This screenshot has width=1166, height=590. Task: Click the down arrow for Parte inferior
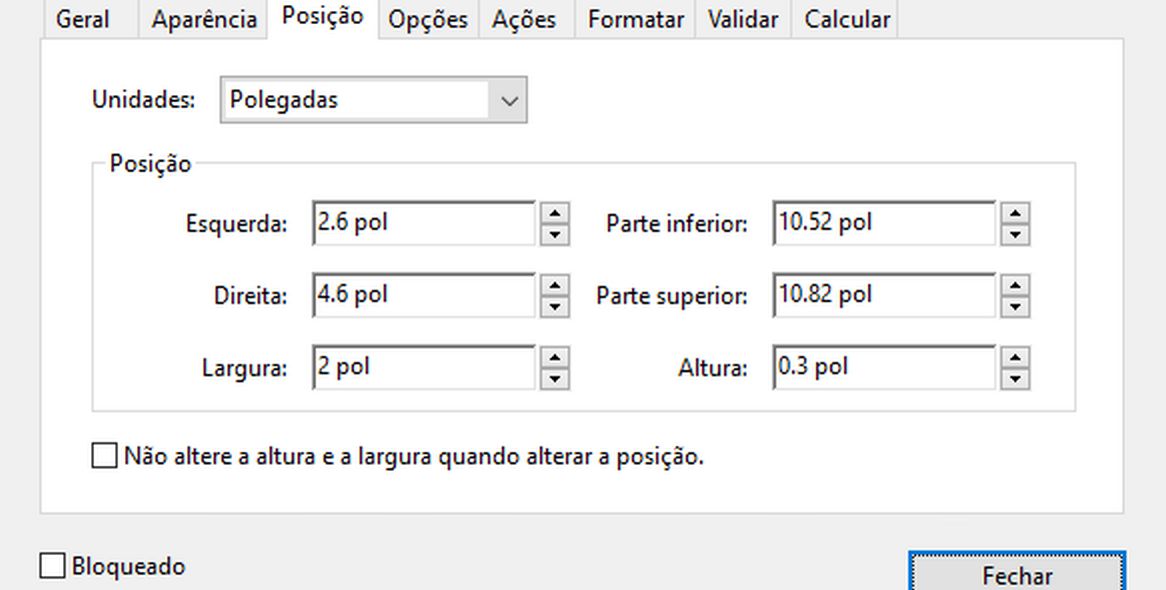(x=1015, y=232)
